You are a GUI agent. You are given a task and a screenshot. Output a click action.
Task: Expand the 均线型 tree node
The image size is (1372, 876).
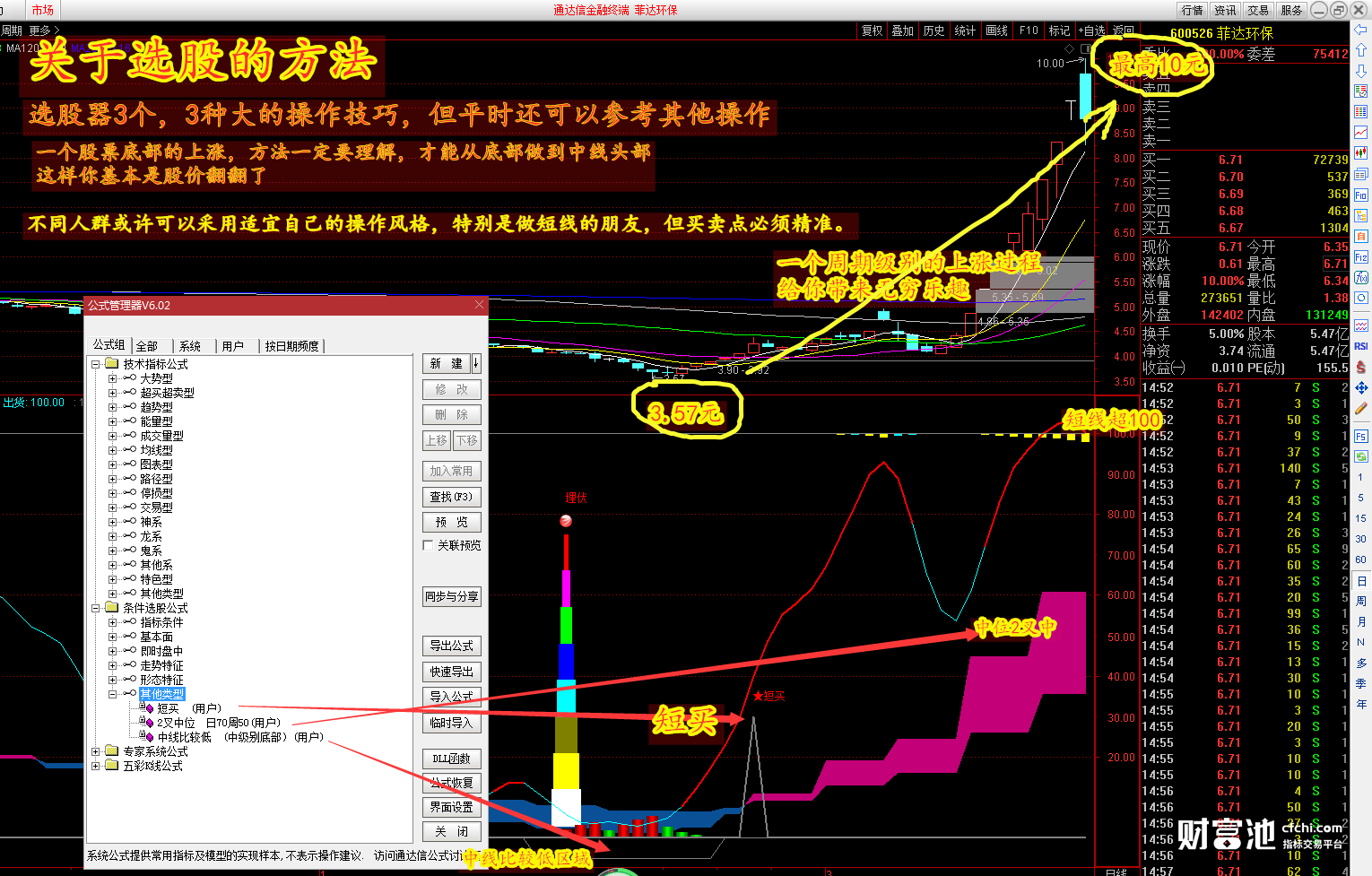[x=113, y=450]
